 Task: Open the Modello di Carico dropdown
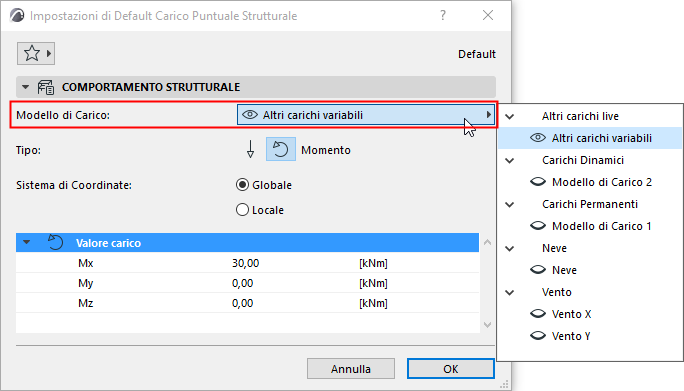(x=366, y=115)
